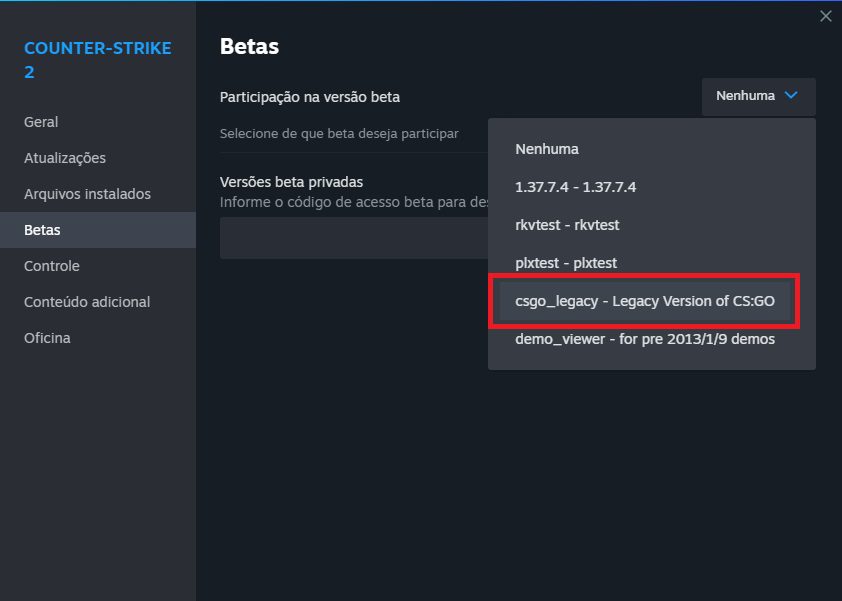This screenshot has height=601, width=842.
Task: Open the Conteúdo adicional section
Action: pos(87,302)
